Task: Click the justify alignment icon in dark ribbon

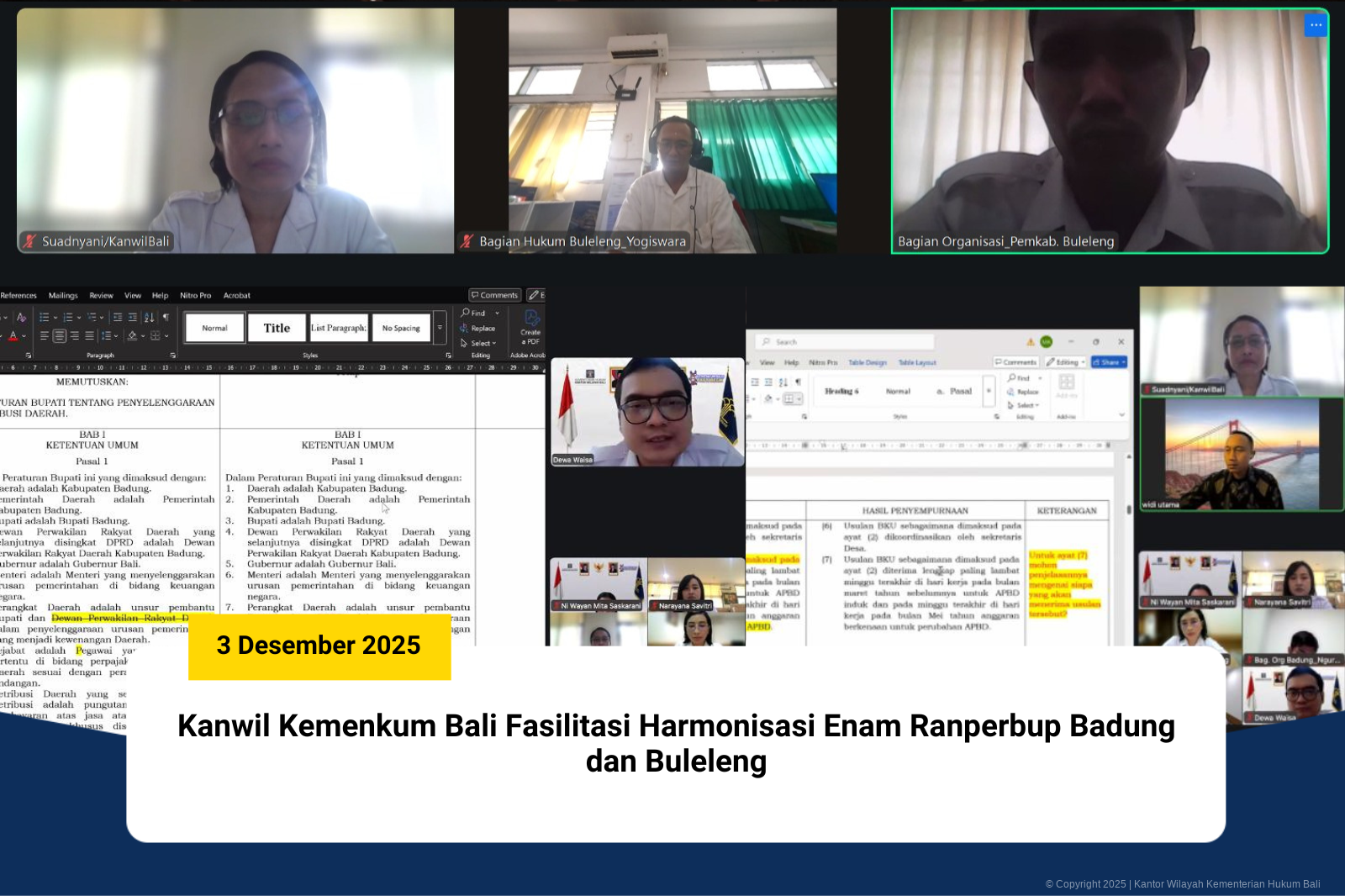Action: (89, 336)
